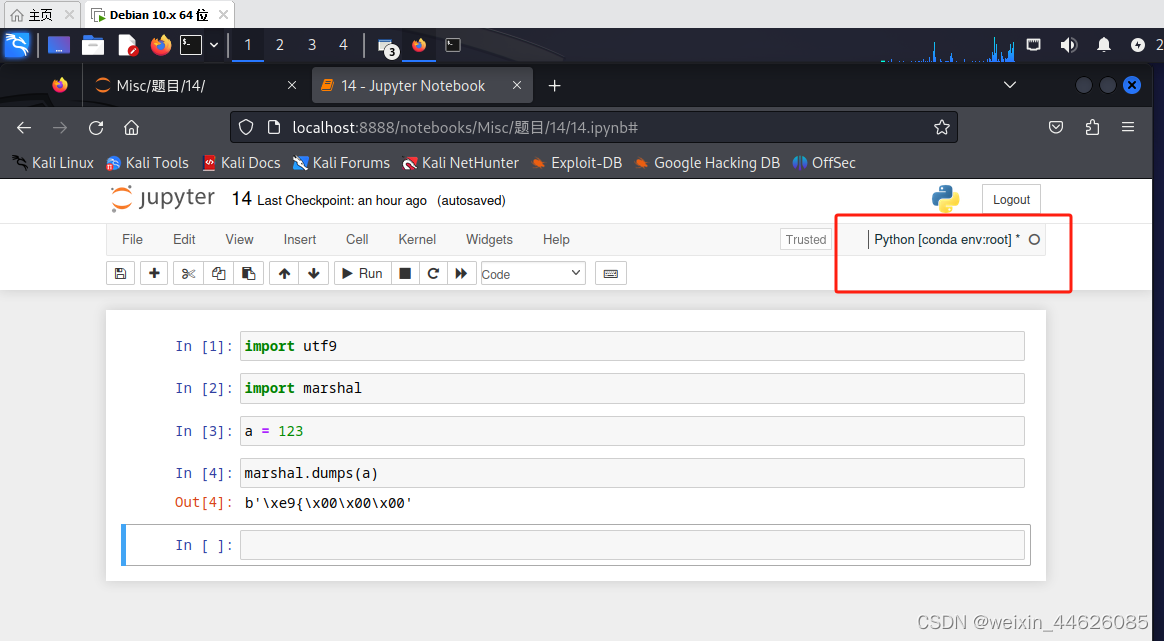Expand the terminal taskbar dropdown arrow
Screen dimensions: 1164x641
(213, 44)
